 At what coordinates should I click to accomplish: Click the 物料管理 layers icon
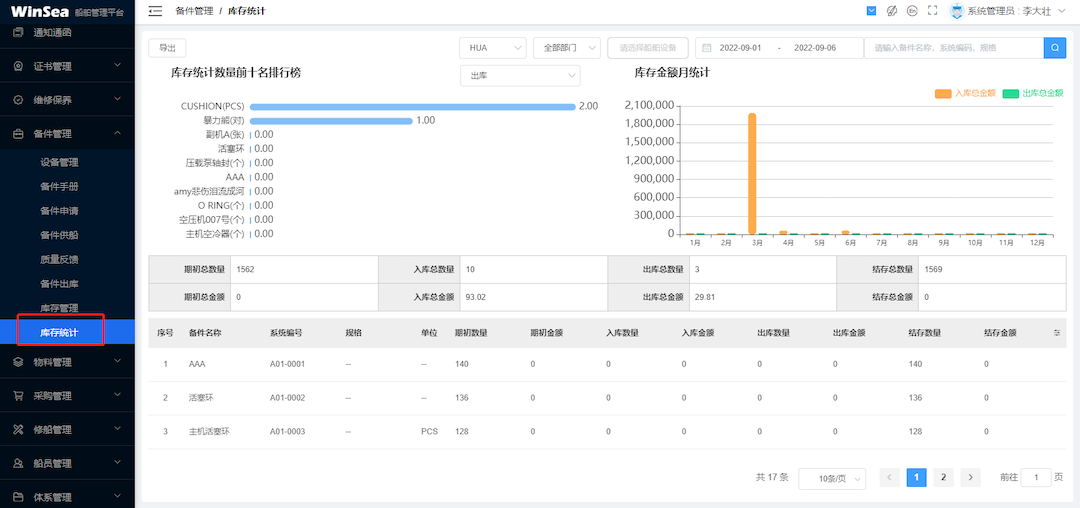coord(19,361)
